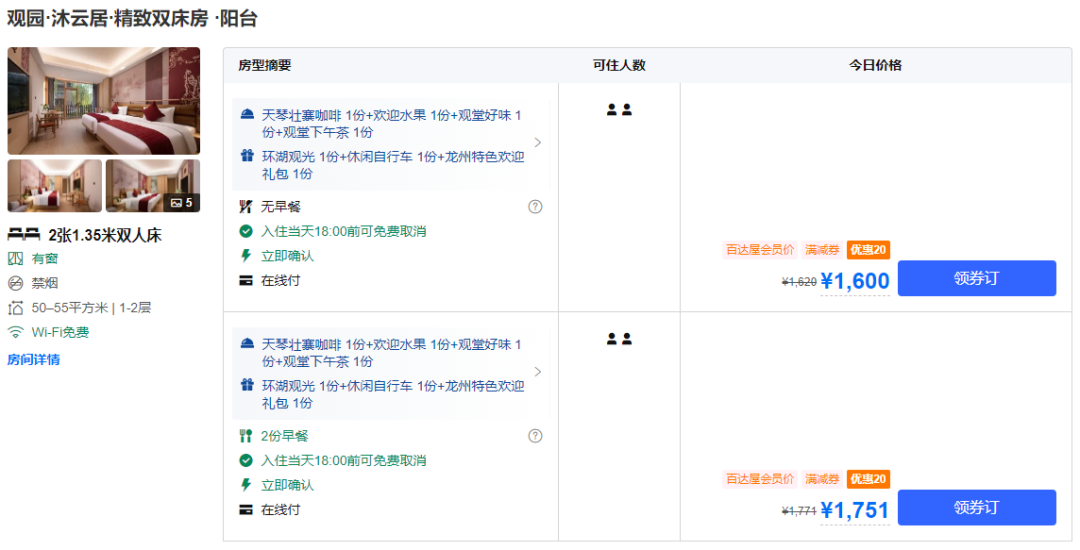Screen dimensions: 1080x550
Task: Click the double bed icon
Action: [x=24, y=235]
